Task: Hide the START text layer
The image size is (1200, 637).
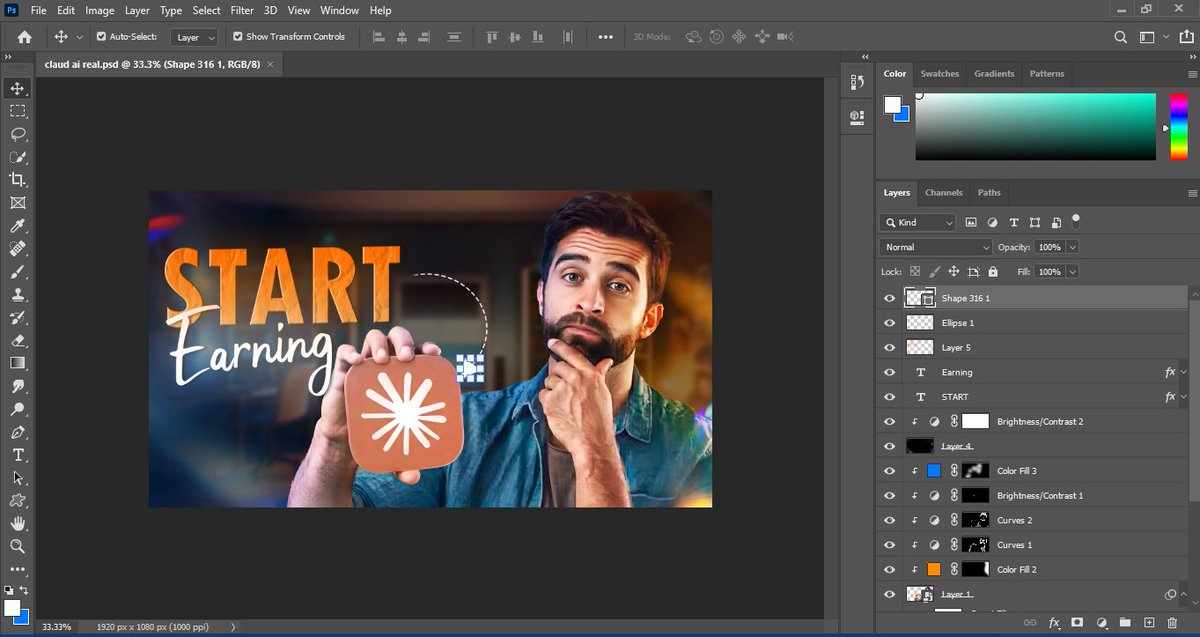Action: click(890, 397)
